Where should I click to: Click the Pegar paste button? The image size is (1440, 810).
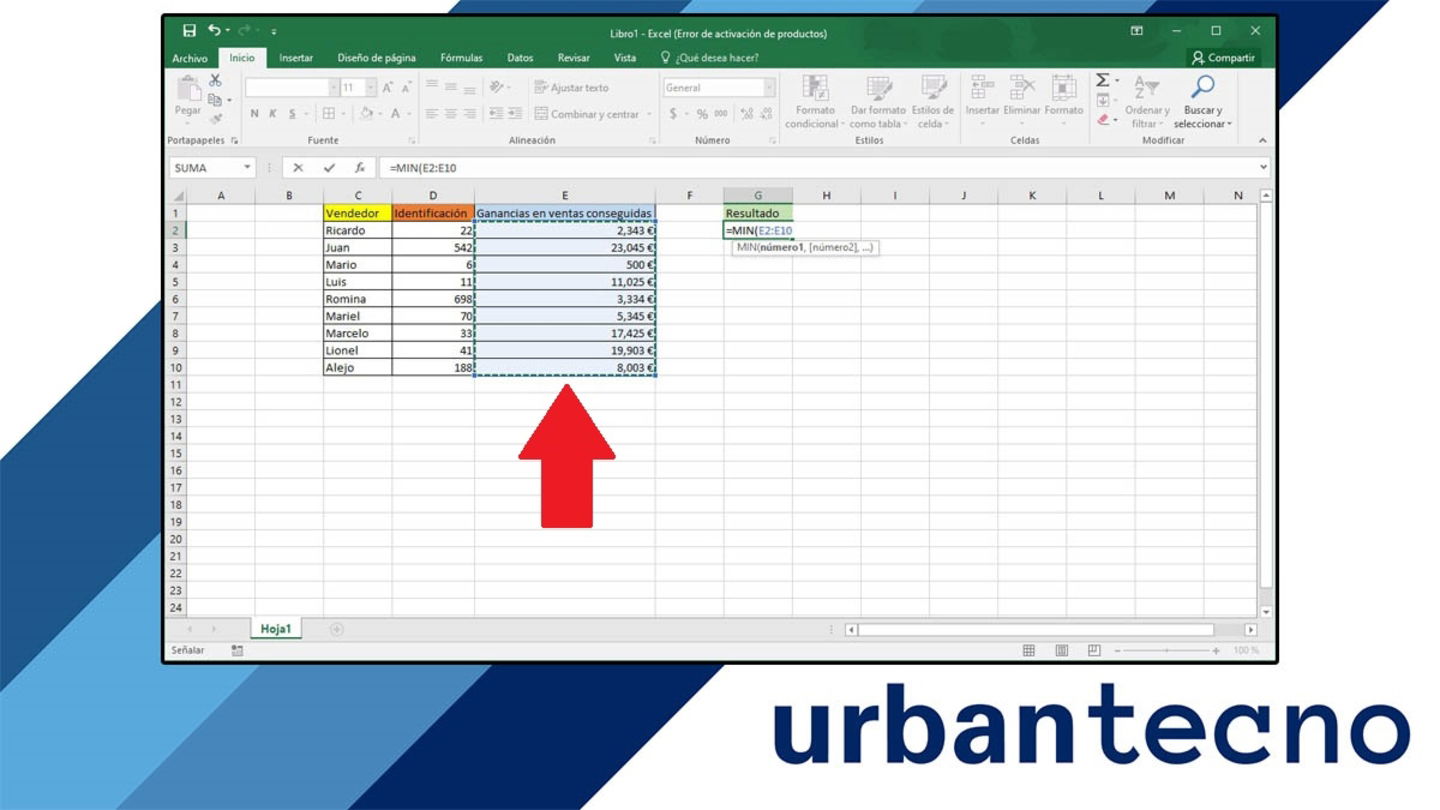188,100
